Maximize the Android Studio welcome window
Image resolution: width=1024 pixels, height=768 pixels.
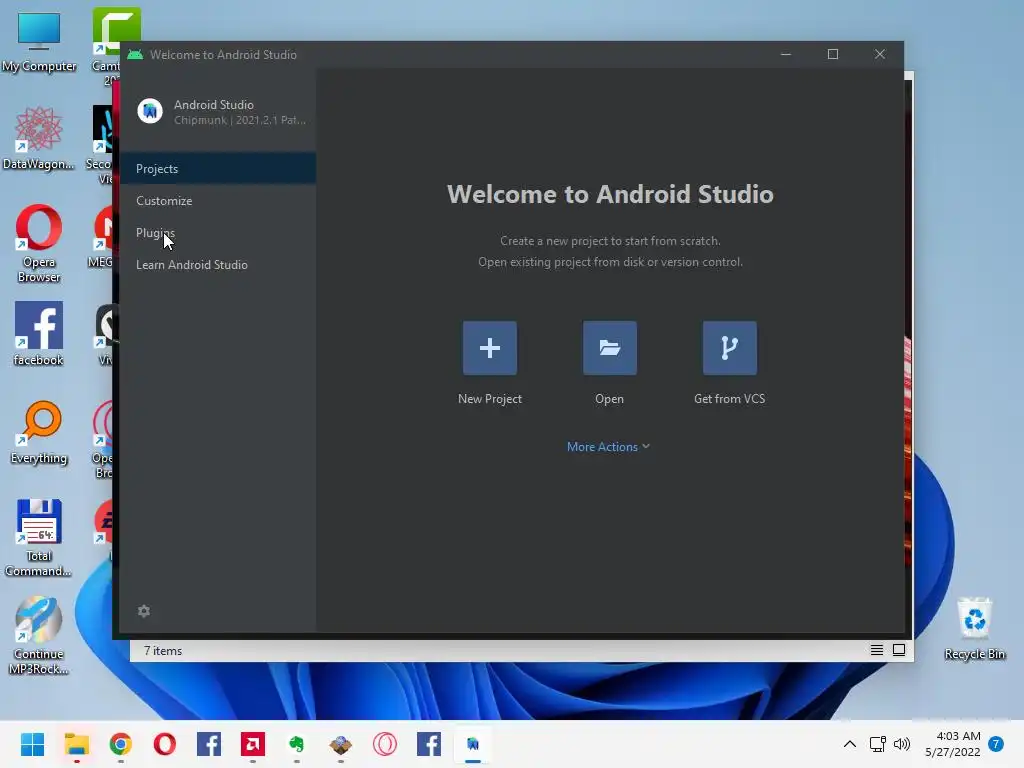coord(833,54)
